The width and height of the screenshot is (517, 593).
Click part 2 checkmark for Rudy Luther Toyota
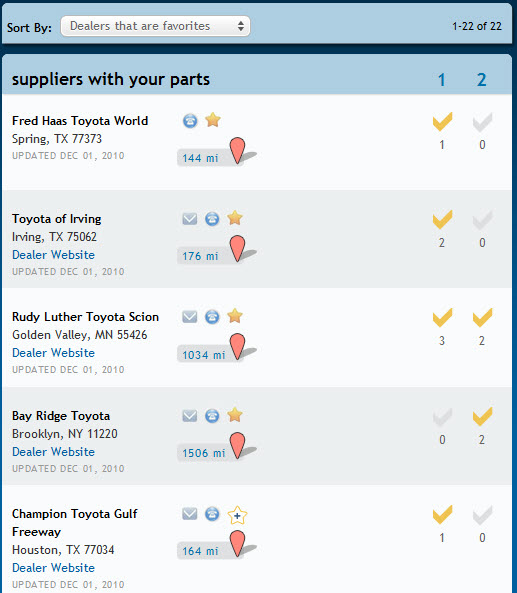point(483,317)
